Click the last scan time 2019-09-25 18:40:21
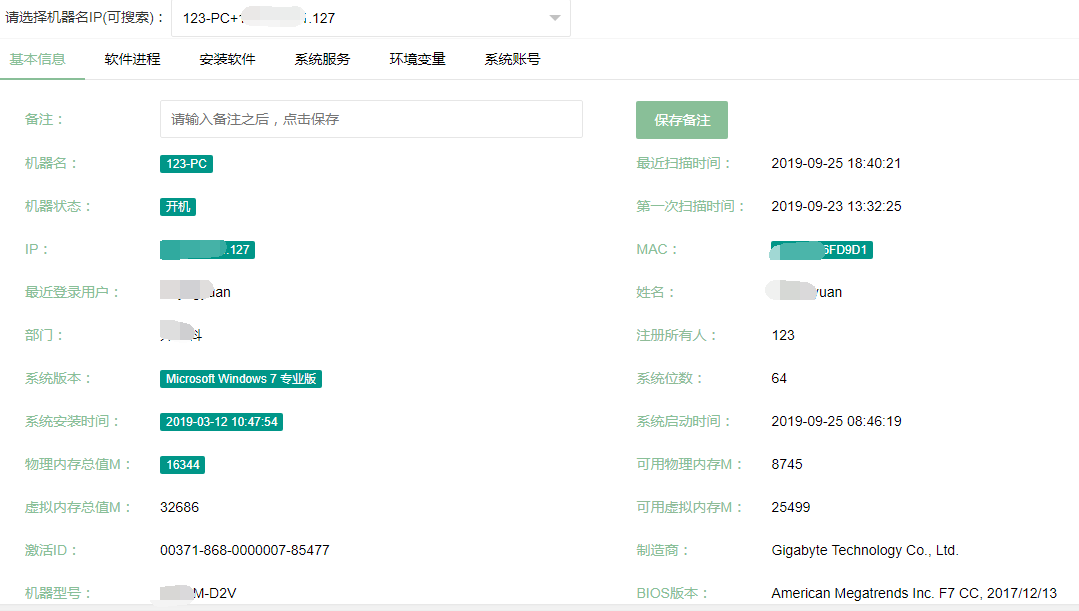The width and height of the screenshot is (1079, 611). click(x=836, y=163)
